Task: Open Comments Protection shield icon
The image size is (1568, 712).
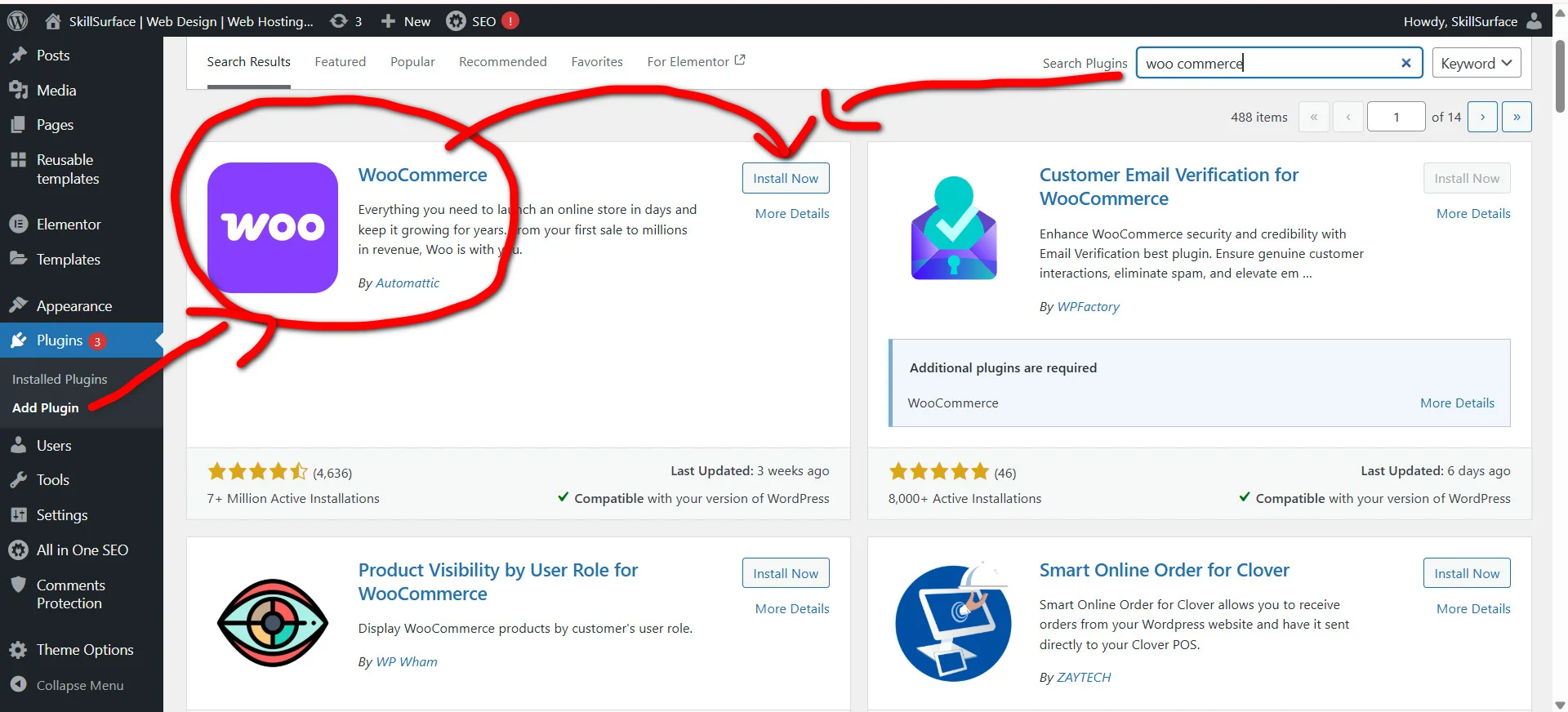Action: [x=18, y=585]
